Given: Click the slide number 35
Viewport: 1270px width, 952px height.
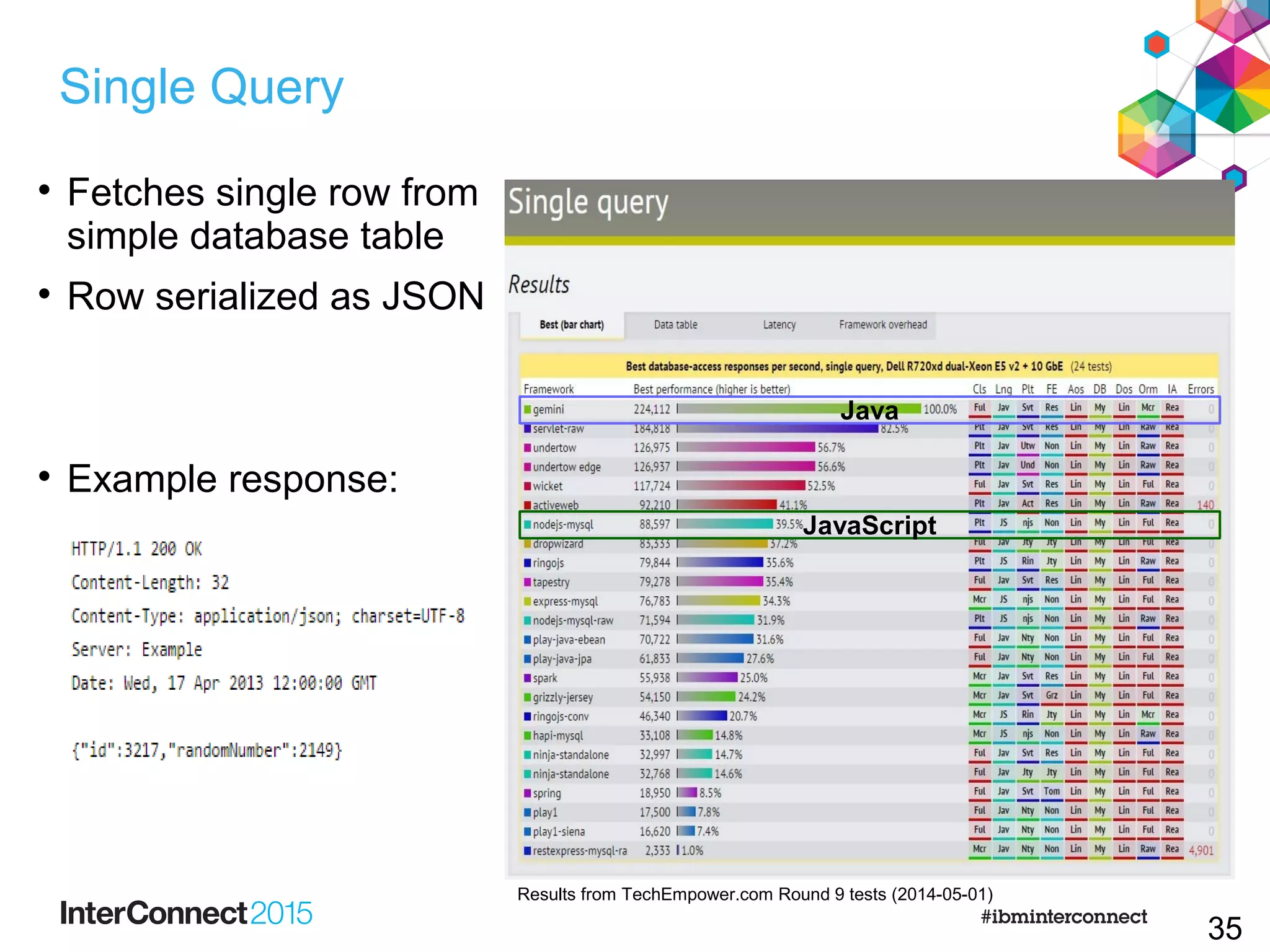Looking at the screenshot, I should pos(1225,928).
